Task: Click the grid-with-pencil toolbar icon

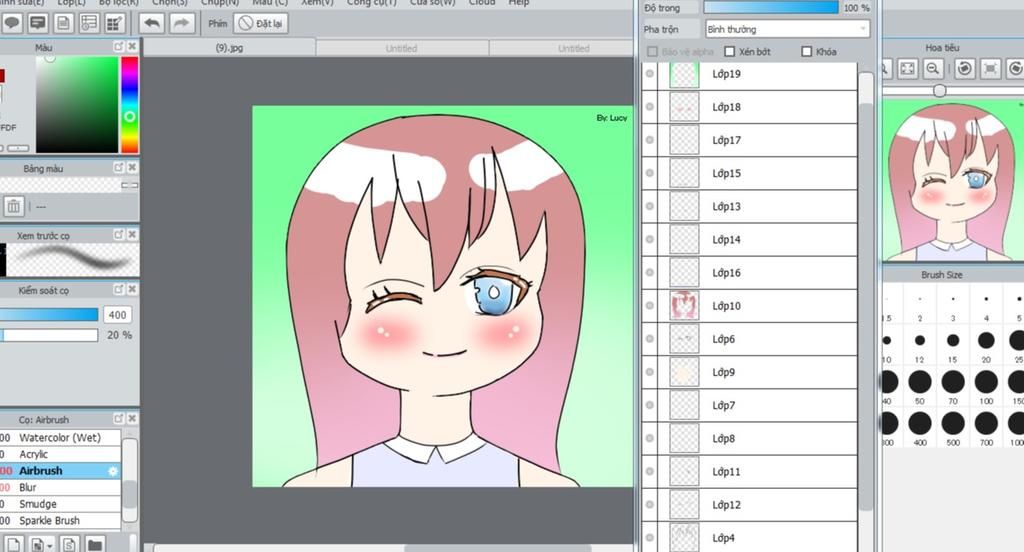Action: (x=114, y=24)
